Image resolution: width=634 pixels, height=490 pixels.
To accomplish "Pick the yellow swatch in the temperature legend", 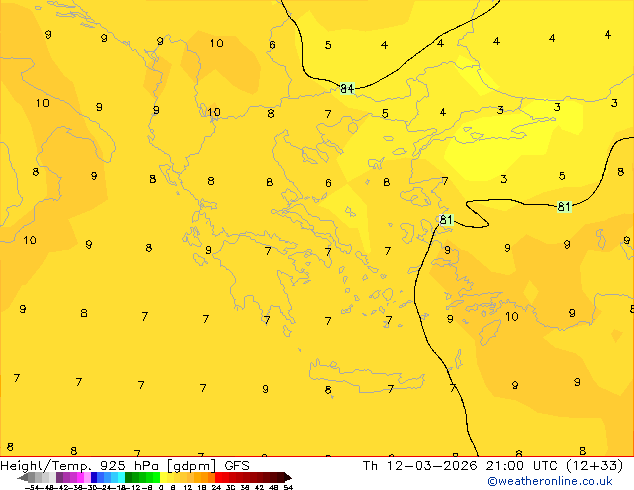I will (163, 477).
